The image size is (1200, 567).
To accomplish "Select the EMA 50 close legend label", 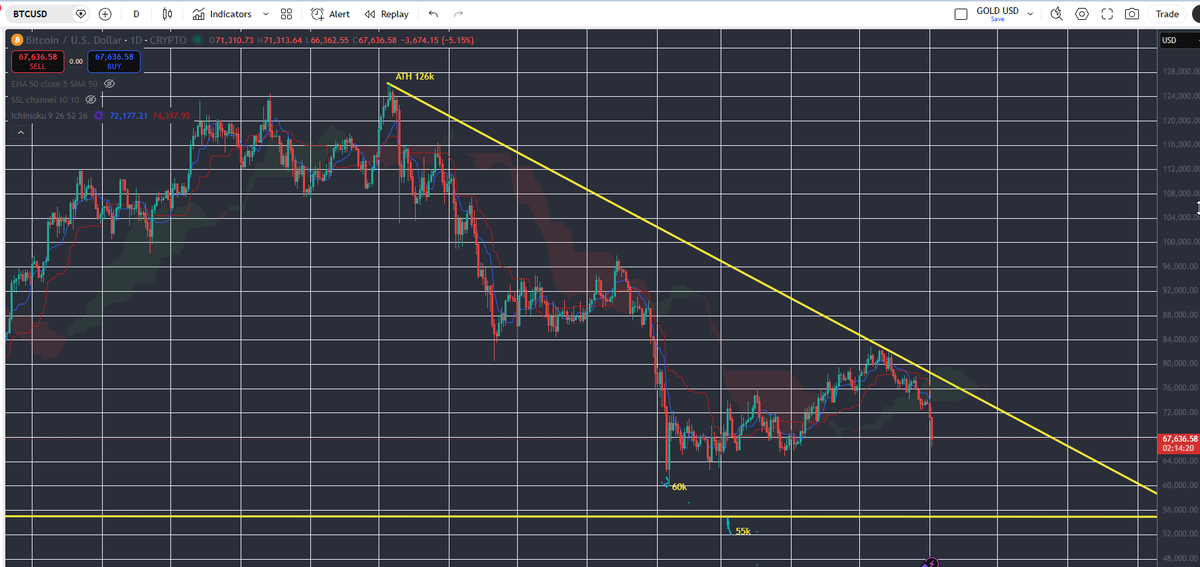I will click(x=52, y=84).
